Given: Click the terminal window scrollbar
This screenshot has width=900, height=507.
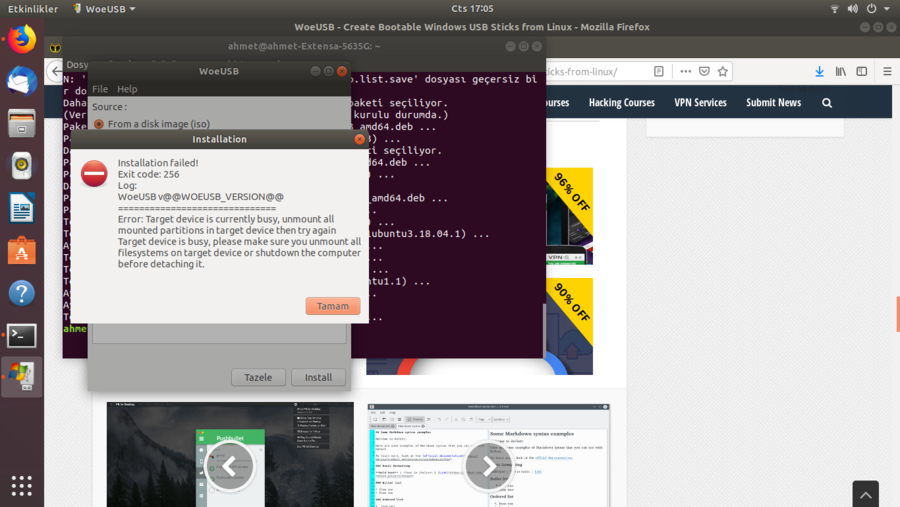Looking at the screenshot, I should [x=544, y=330].
